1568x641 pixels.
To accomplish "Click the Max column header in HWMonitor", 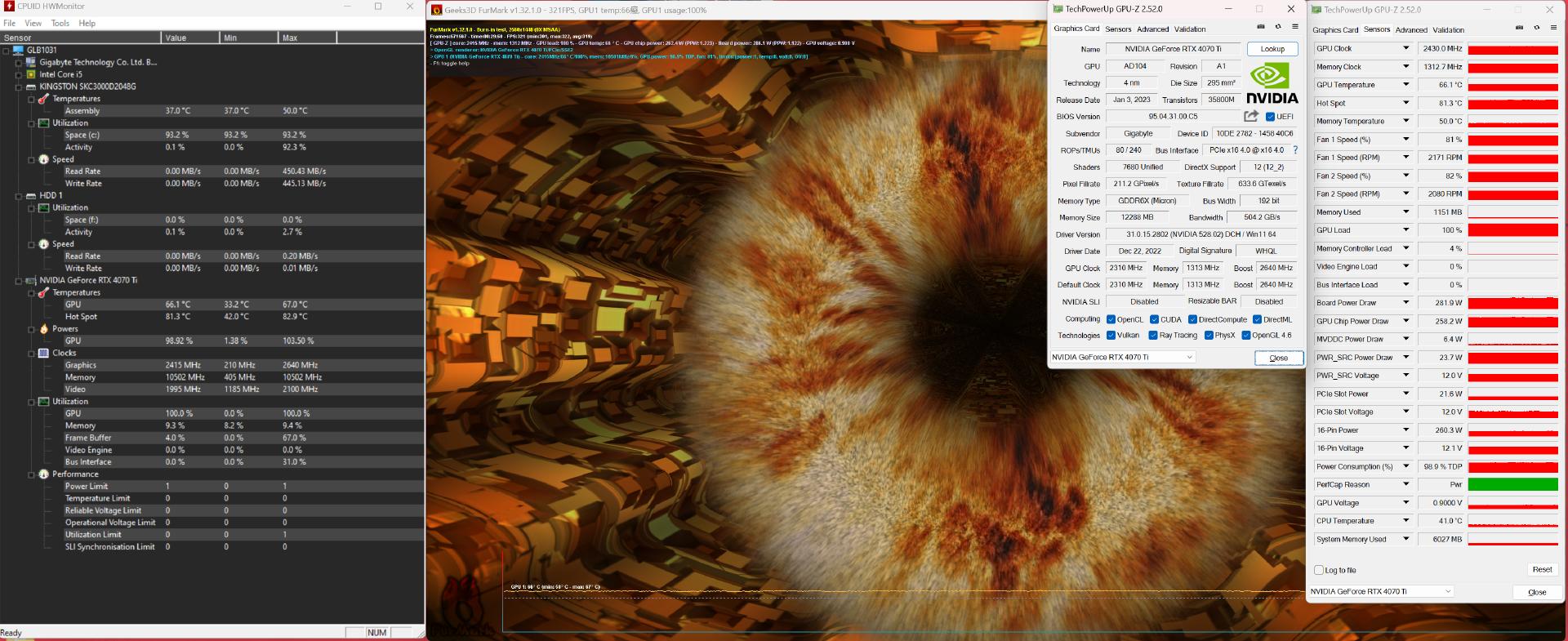I will pos(290,38).
